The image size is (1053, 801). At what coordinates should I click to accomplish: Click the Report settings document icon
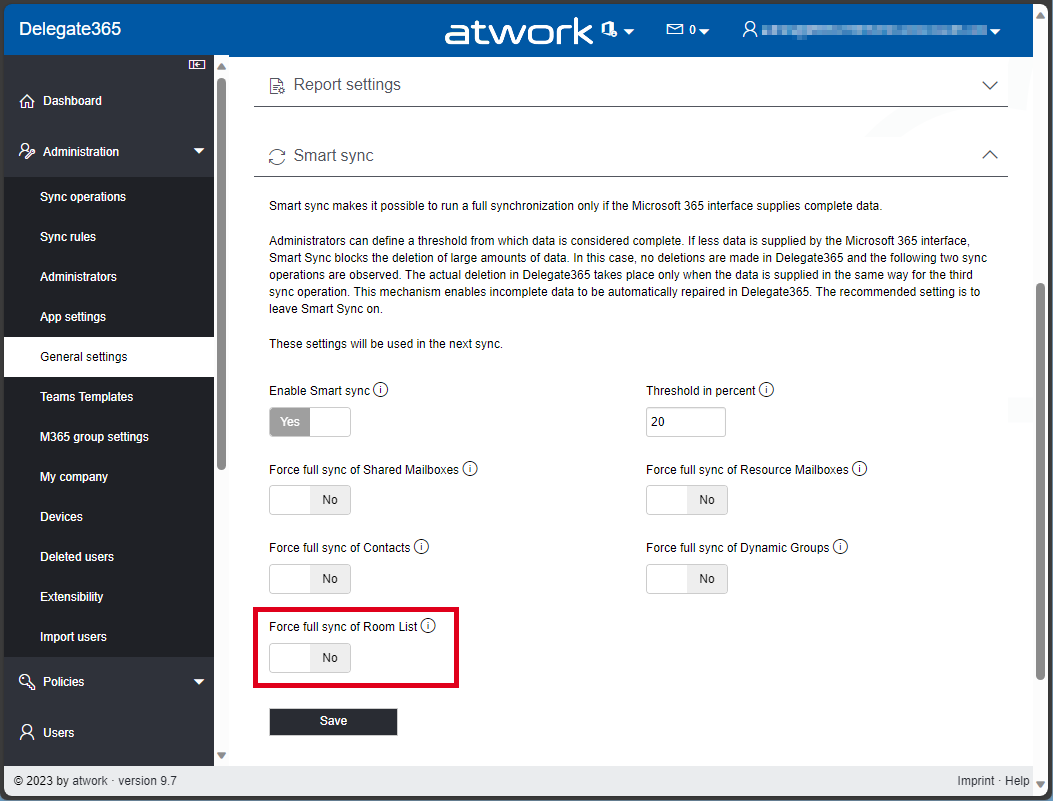(277, 86)
